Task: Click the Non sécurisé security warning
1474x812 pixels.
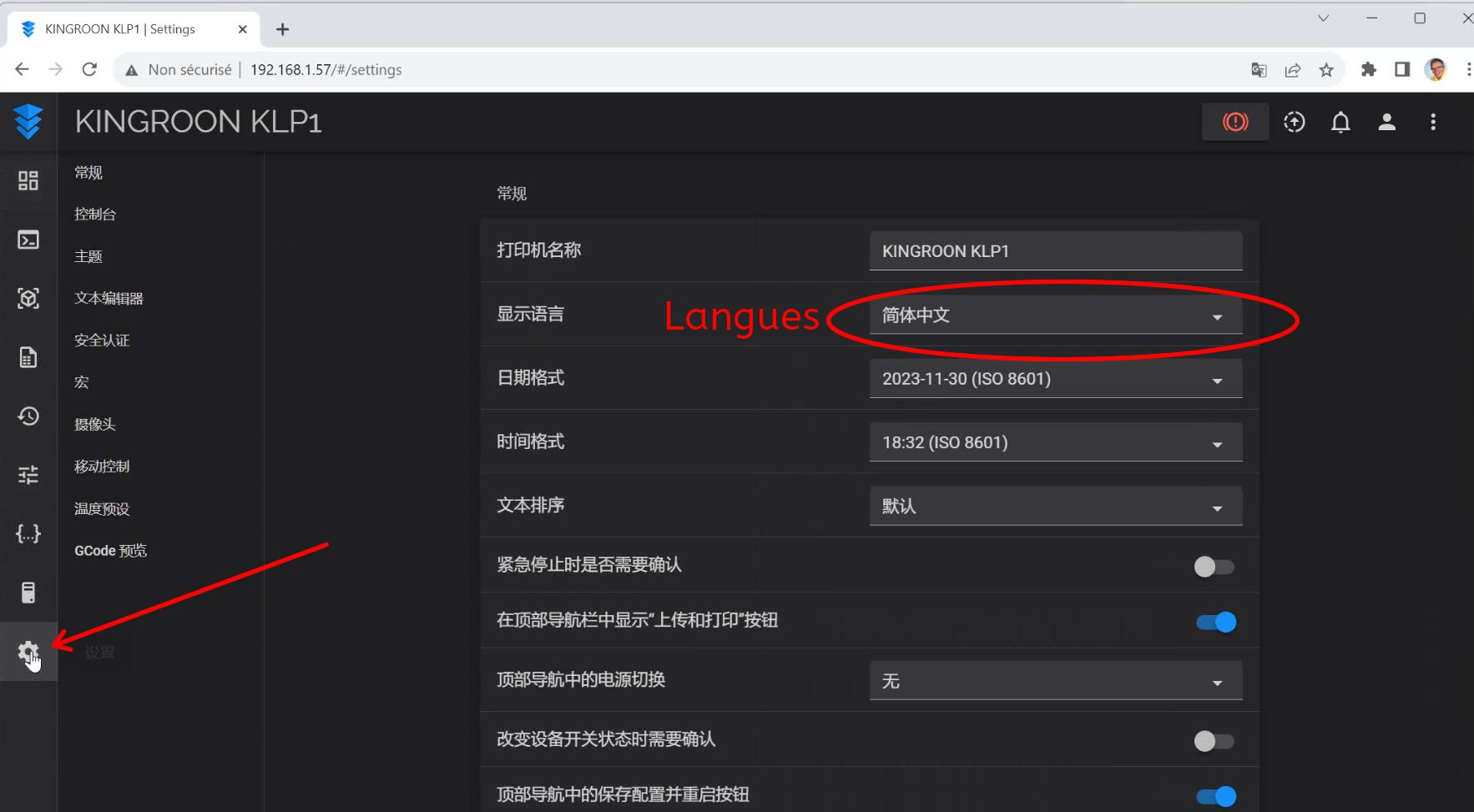Action: click(x=179, y=70)
